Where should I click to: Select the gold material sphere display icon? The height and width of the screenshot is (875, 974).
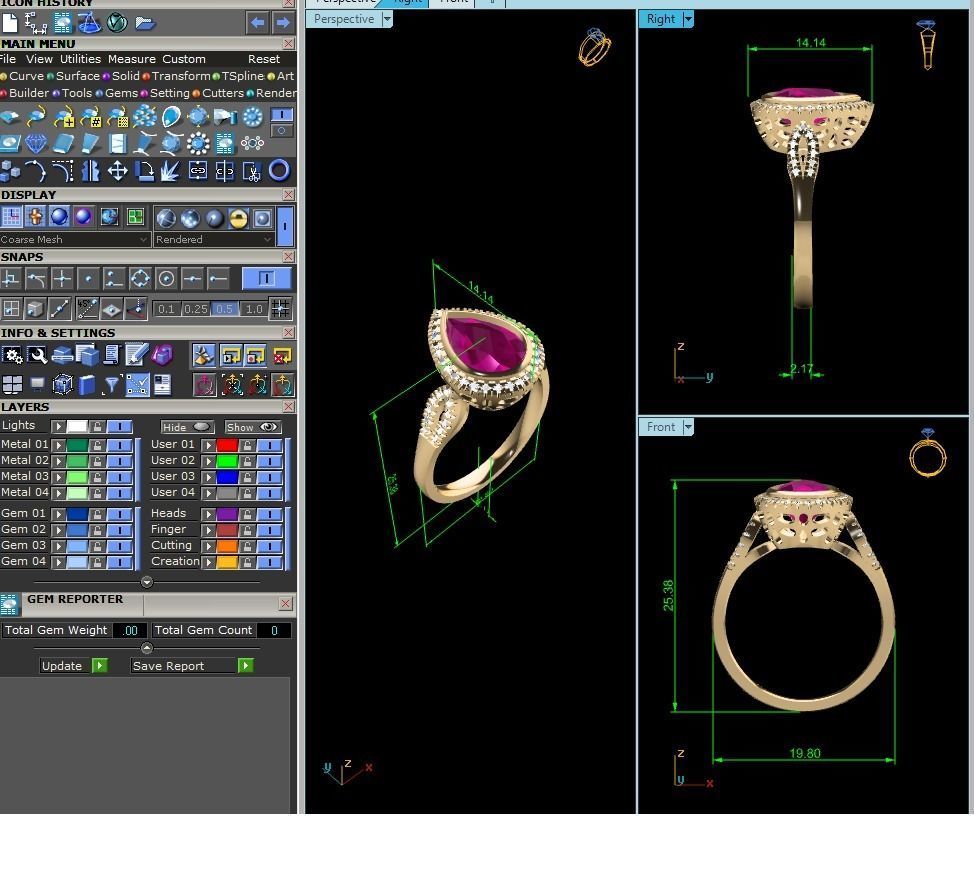(239, 218)
